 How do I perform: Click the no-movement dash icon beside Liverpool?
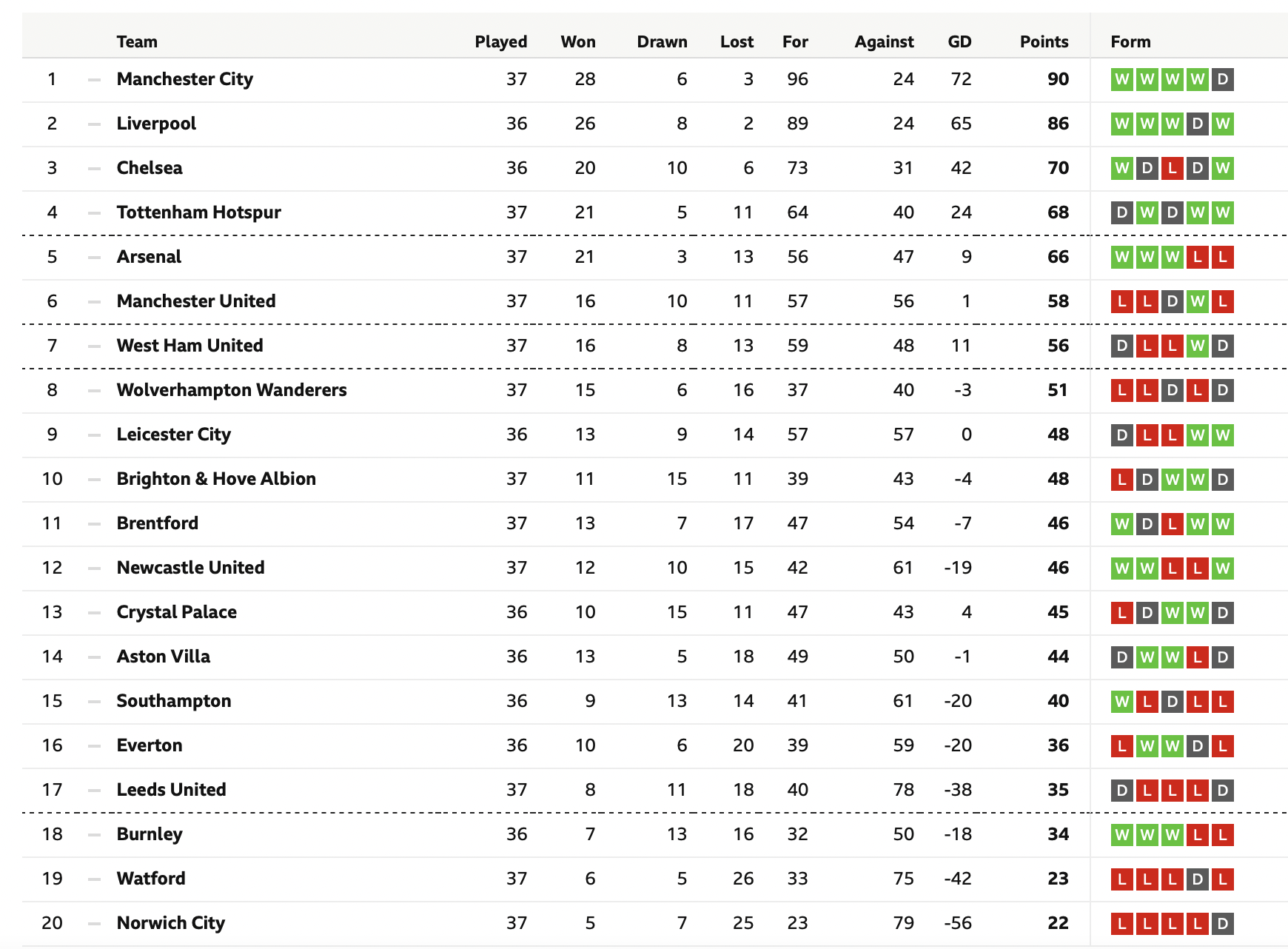pos(94,124)
